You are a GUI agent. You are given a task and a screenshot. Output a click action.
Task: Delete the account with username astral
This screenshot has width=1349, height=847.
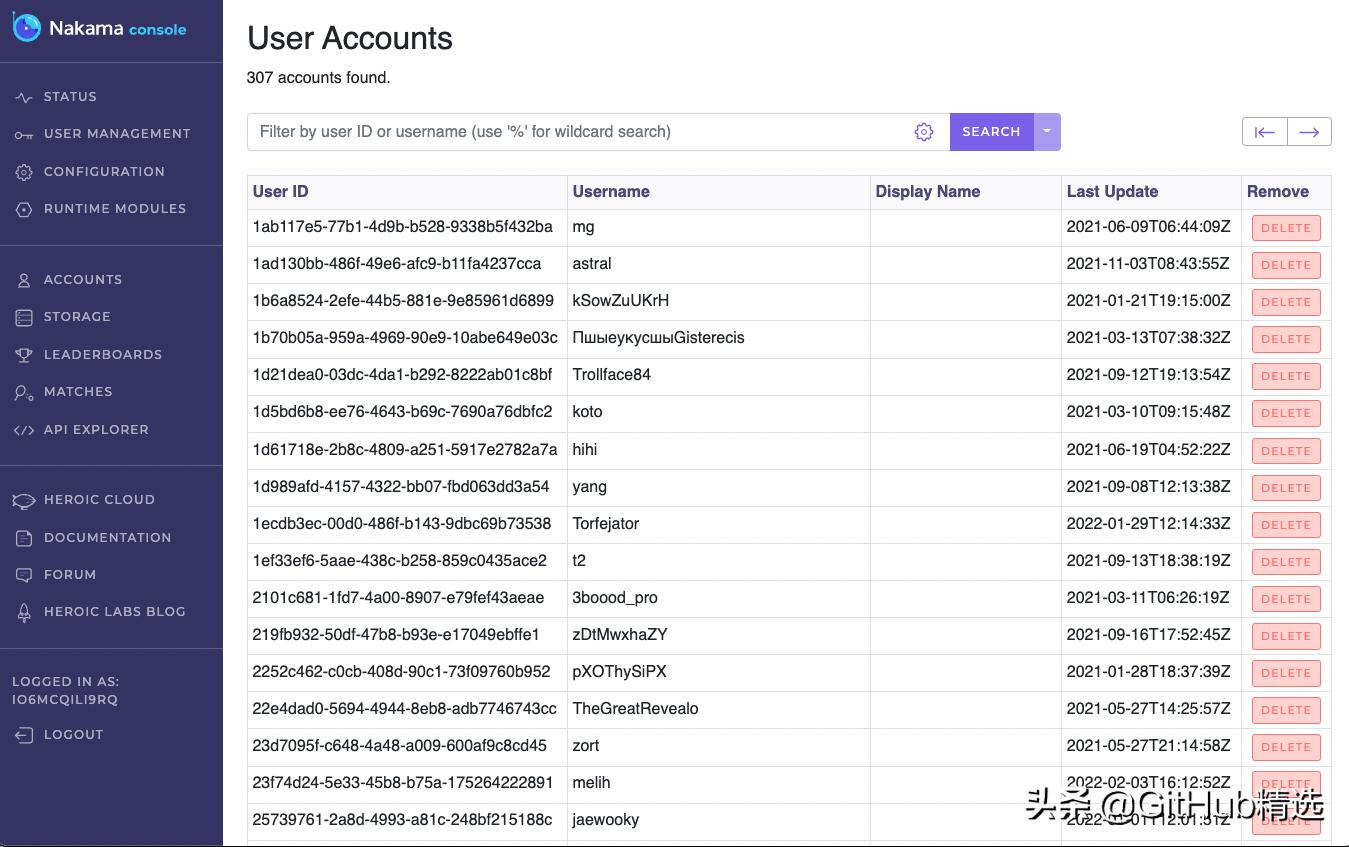pos(1285,265)
